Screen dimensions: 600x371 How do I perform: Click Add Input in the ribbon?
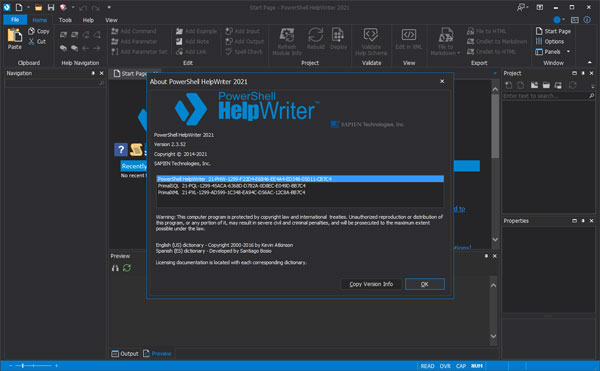click(x=243, y=31)
